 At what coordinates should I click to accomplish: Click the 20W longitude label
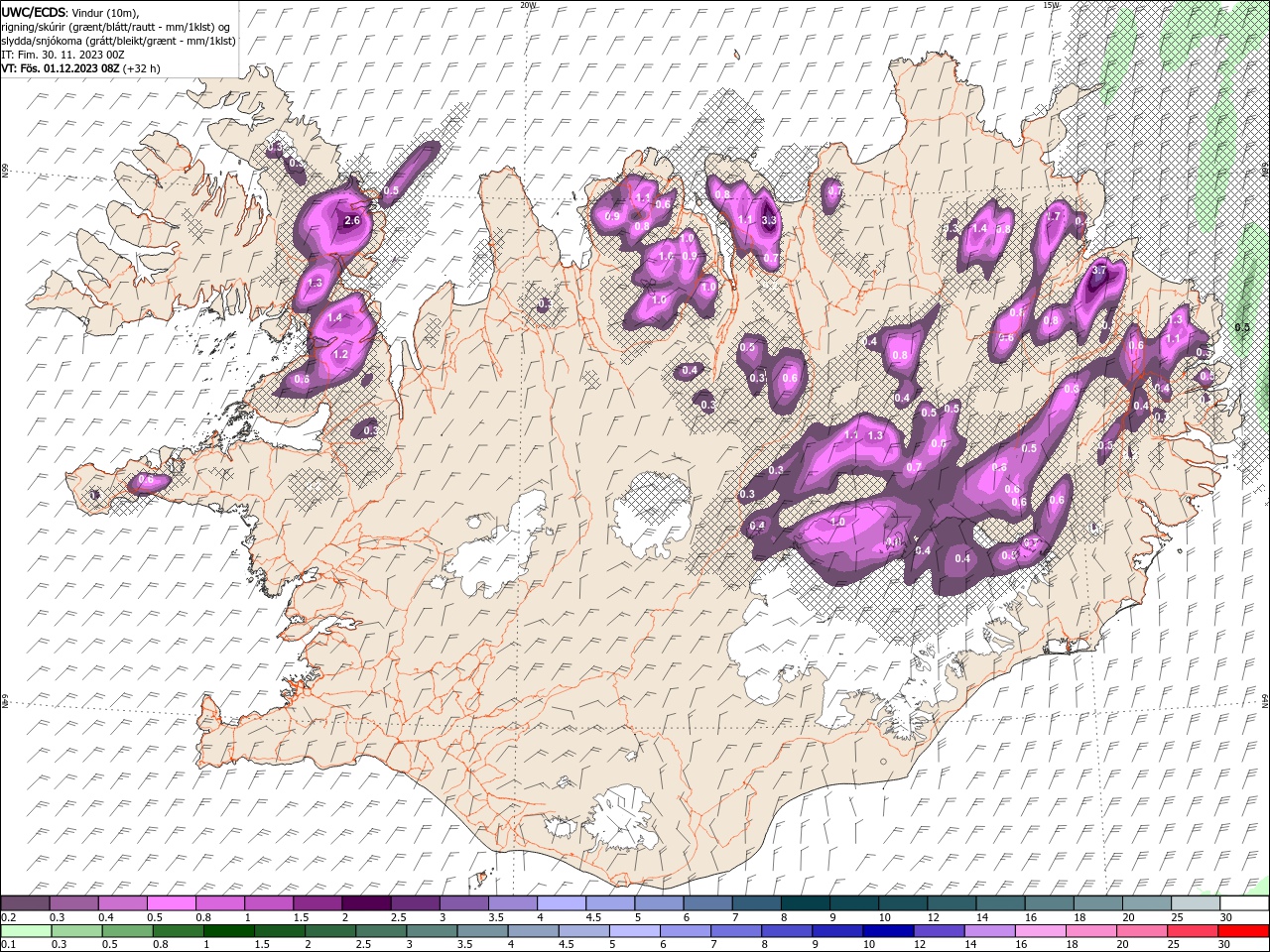click(x=528, y=5)
